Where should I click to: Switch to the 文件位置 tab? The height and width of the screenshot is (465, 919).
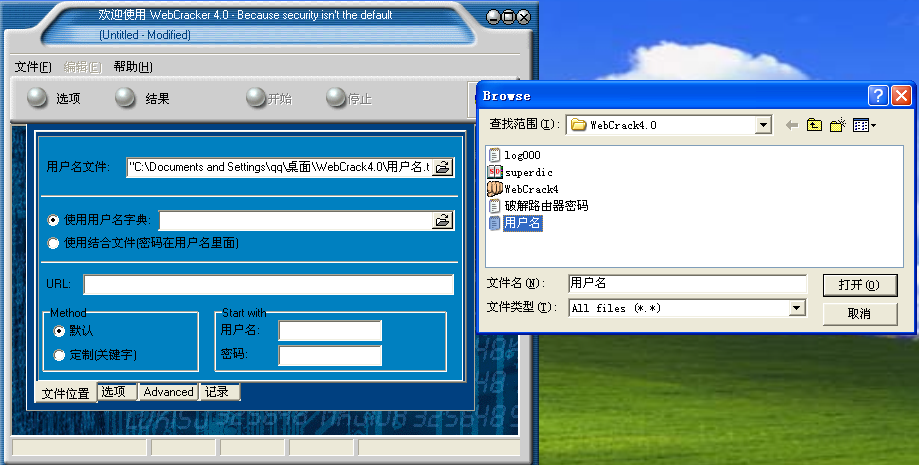(66, 393)
